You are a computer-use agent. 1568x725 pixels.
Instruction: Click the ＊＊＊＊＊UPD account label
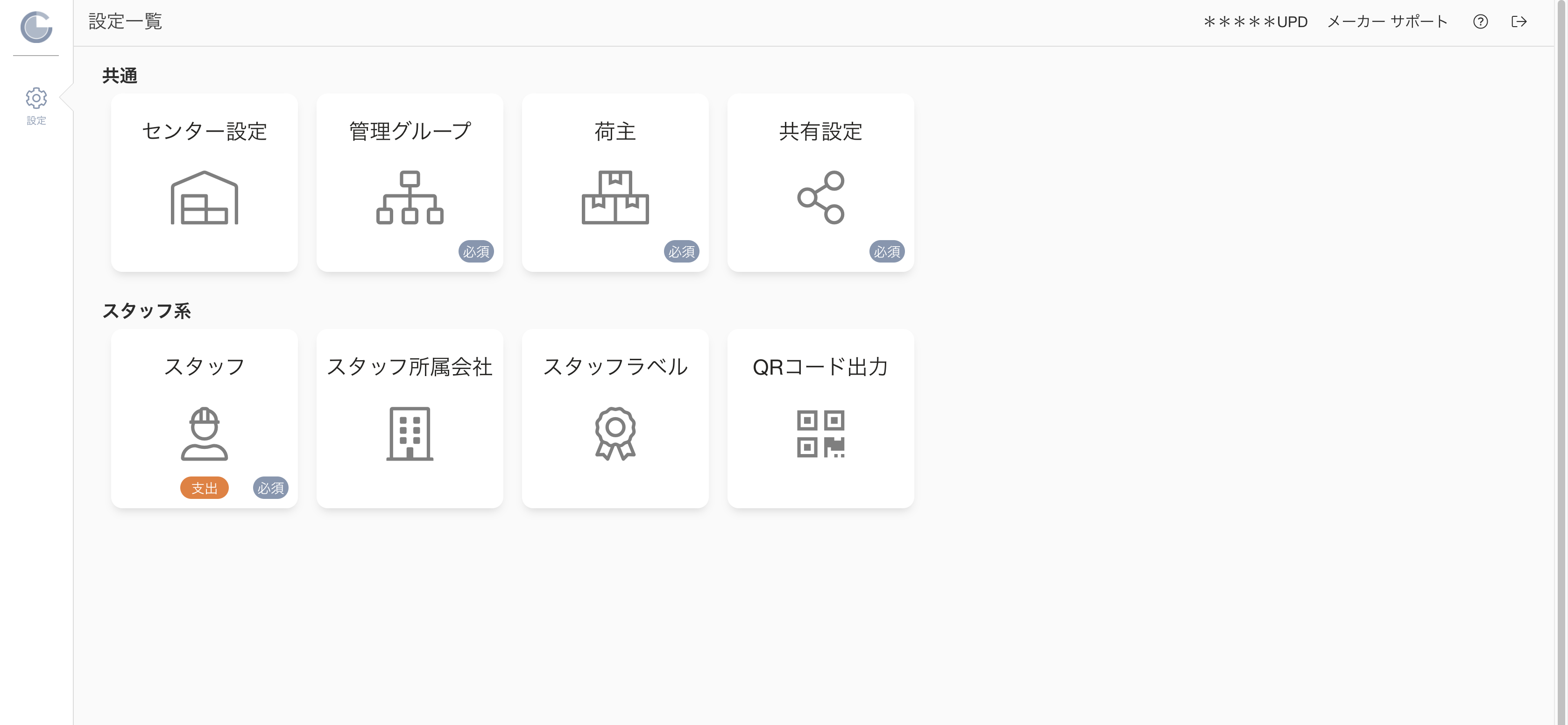point(1255,22)
